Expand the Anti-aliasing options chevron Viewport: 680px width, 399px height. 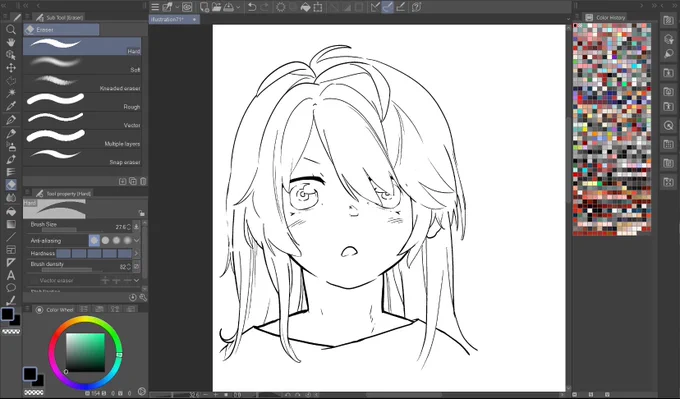137,240
